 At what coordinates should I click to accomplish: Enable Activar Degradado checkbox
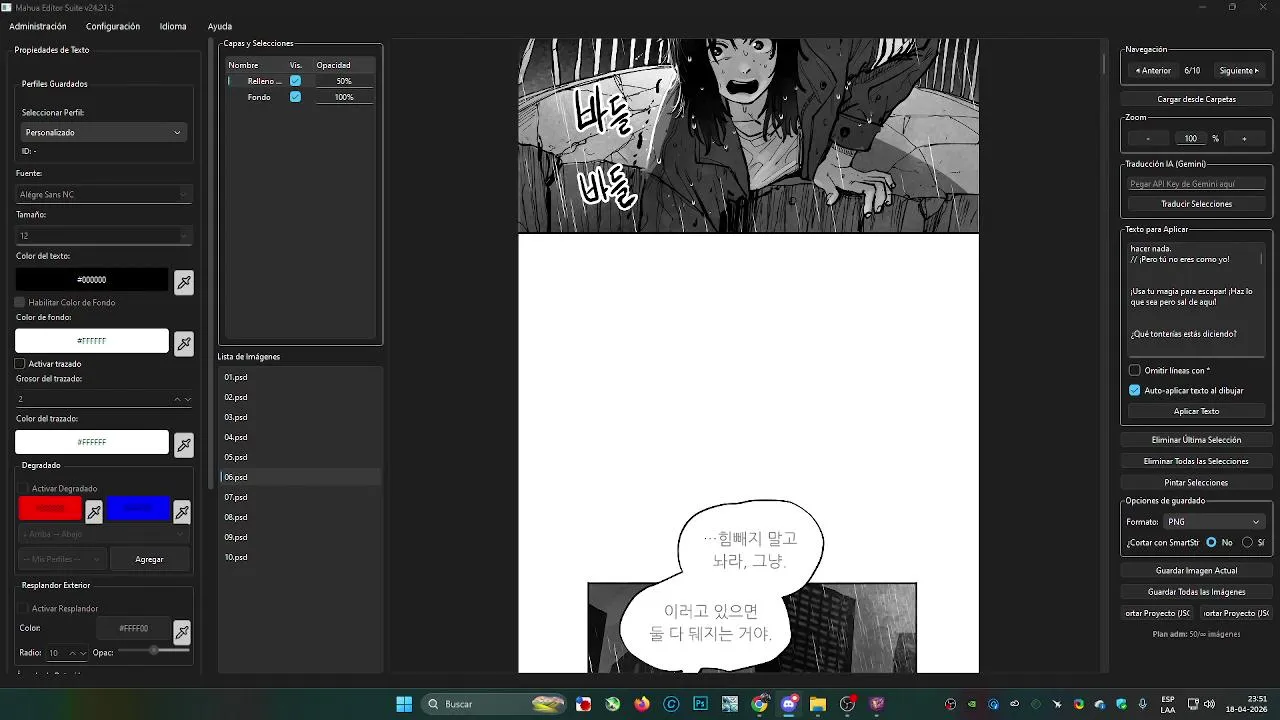click(x=24, y=489)
